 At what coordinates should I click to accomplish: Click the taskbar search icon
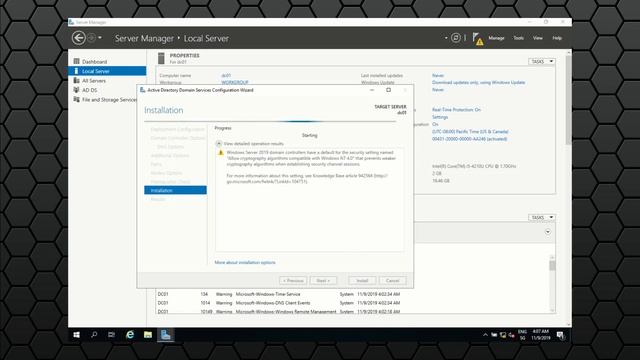click(x=94, y=335)
